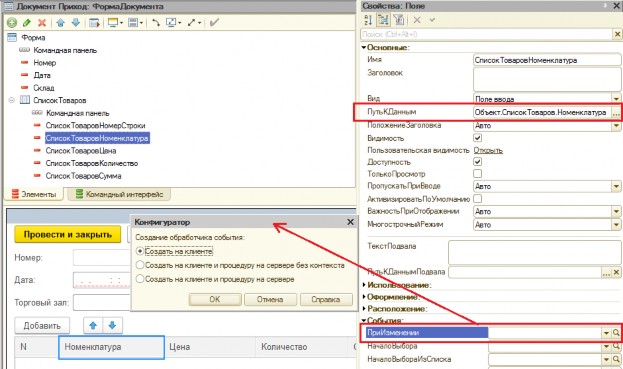Expand the Расположение properties section
Screen dimensions: 623x369
(364, 309)
